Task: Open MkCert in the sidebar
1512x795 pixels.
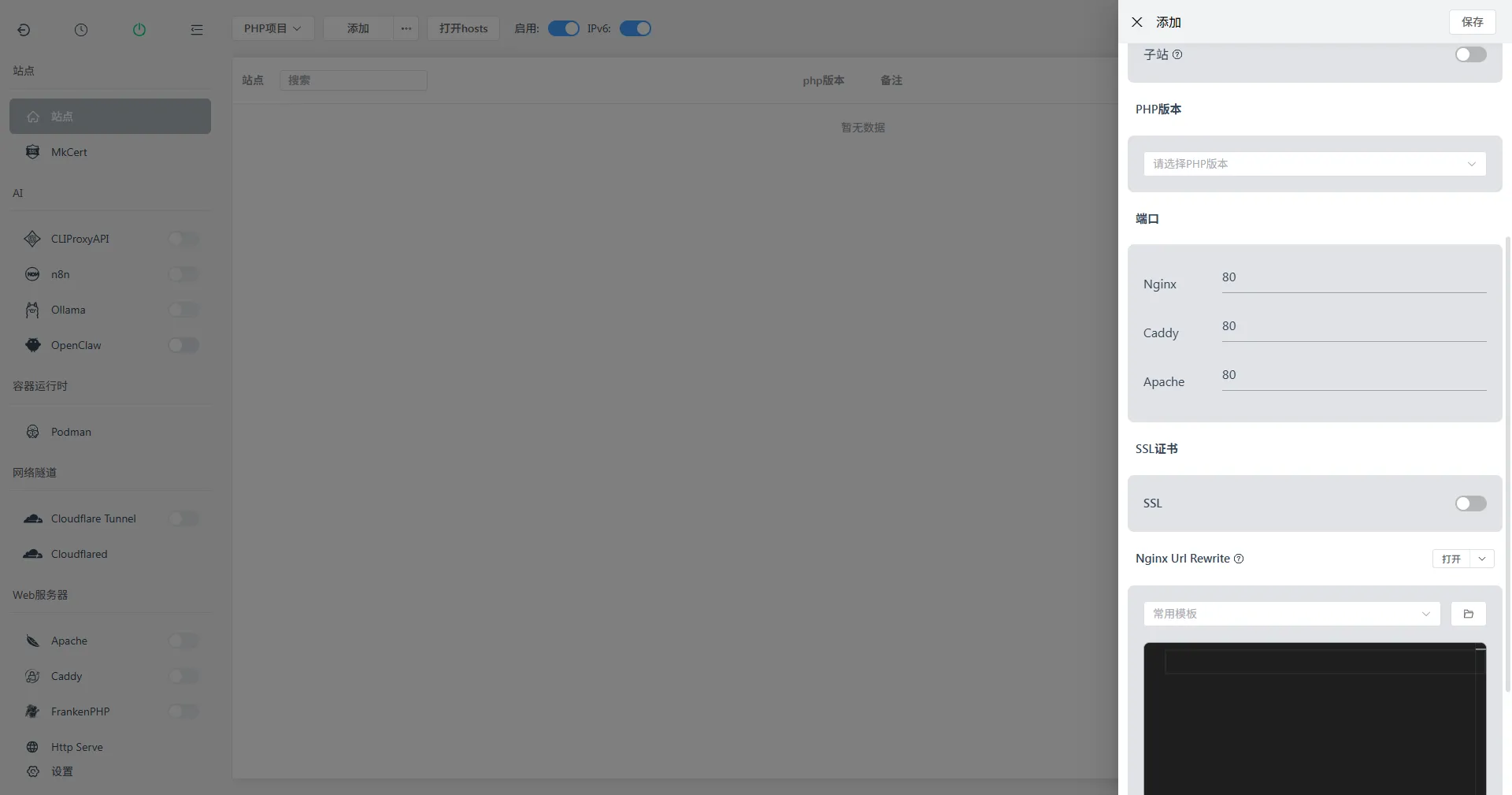Action: 110,152
